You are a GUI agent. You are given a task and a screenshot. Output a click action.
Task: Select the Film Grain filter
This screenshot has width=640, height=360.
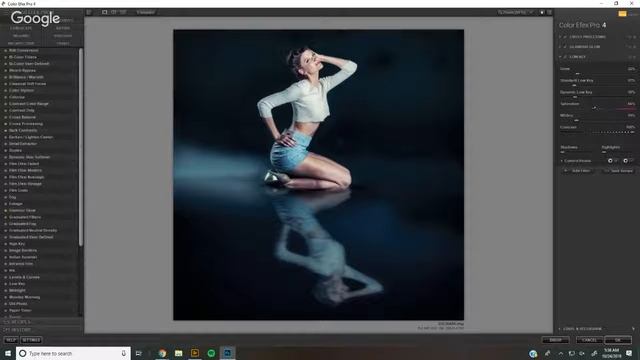click(18, 190)
